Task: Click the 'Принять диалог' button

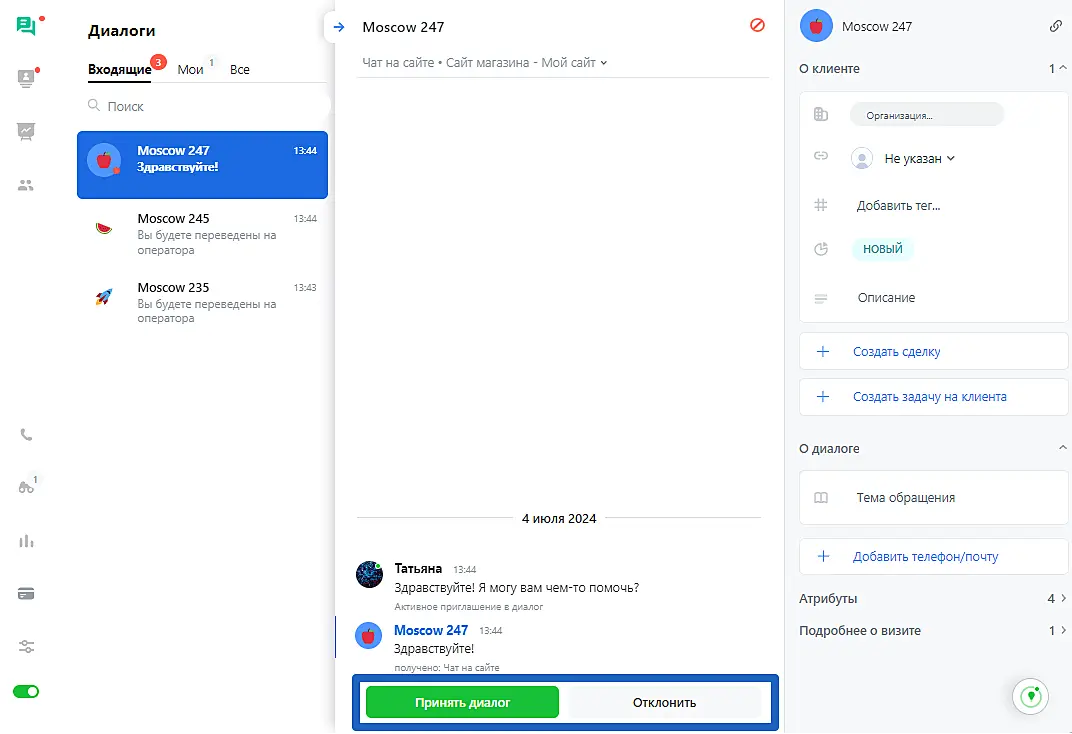Action: click(462, 702)
